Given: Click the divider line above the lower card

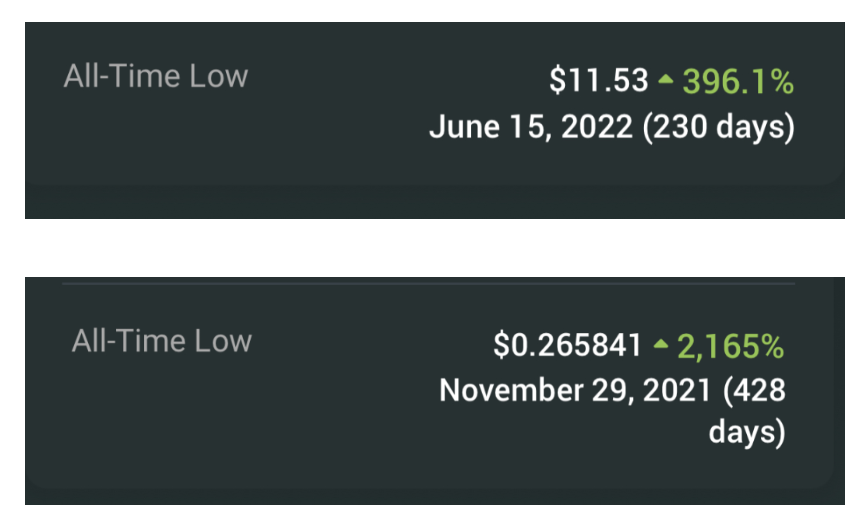Looking at the screenshot, I should (428, 284).
